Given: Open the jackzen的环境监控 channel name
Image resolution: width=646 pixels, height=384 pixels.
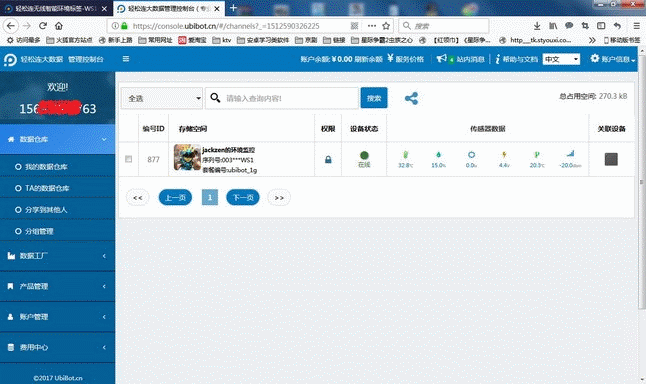Looking at the screenshot, I should coord(228,150).
